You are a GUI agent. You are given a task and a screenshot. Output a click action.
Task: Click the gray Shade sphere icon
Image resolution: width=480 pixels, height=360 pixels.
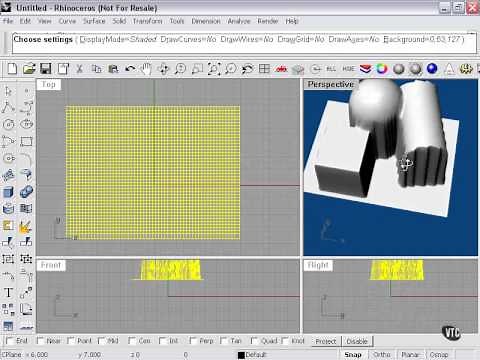(x=399, y=69)
